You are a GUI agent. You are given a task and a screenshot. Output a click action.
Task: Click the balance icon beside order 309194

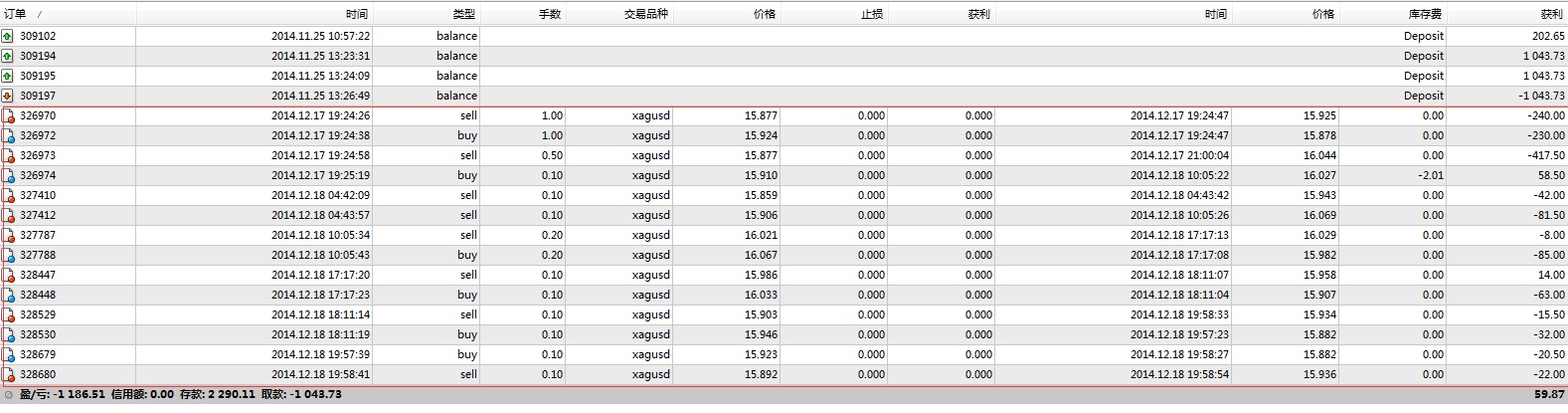click(x=8, y=56)
